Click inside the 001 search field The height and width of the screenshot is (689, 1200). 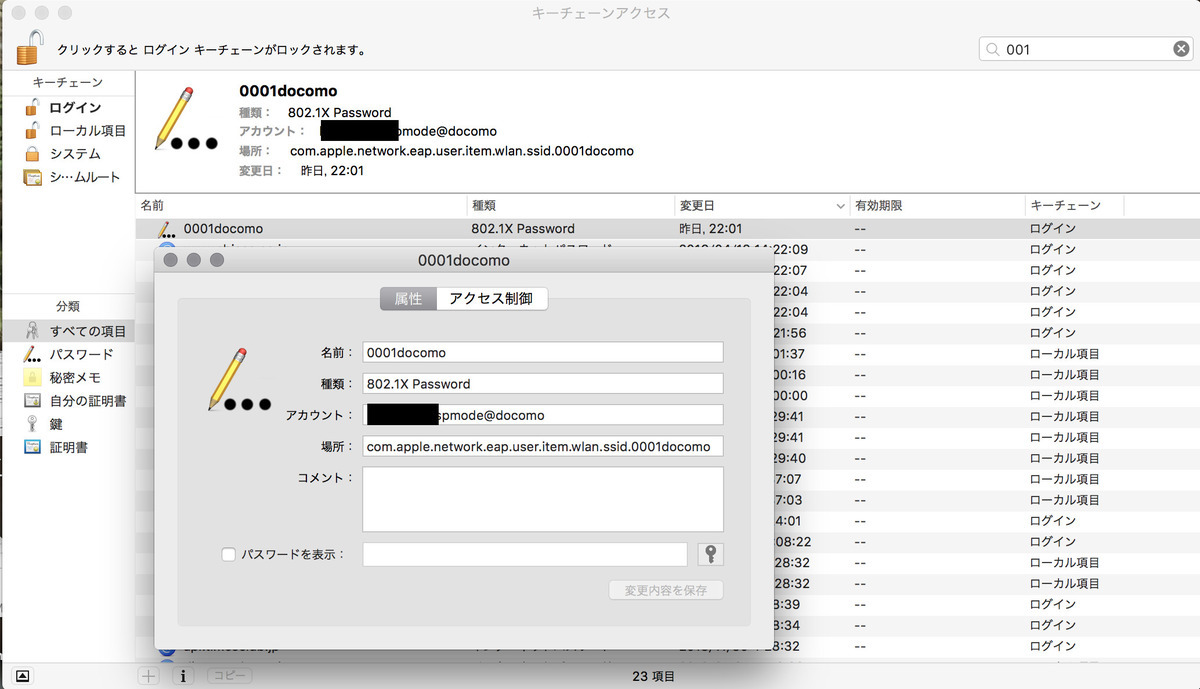pos(1085,49)
